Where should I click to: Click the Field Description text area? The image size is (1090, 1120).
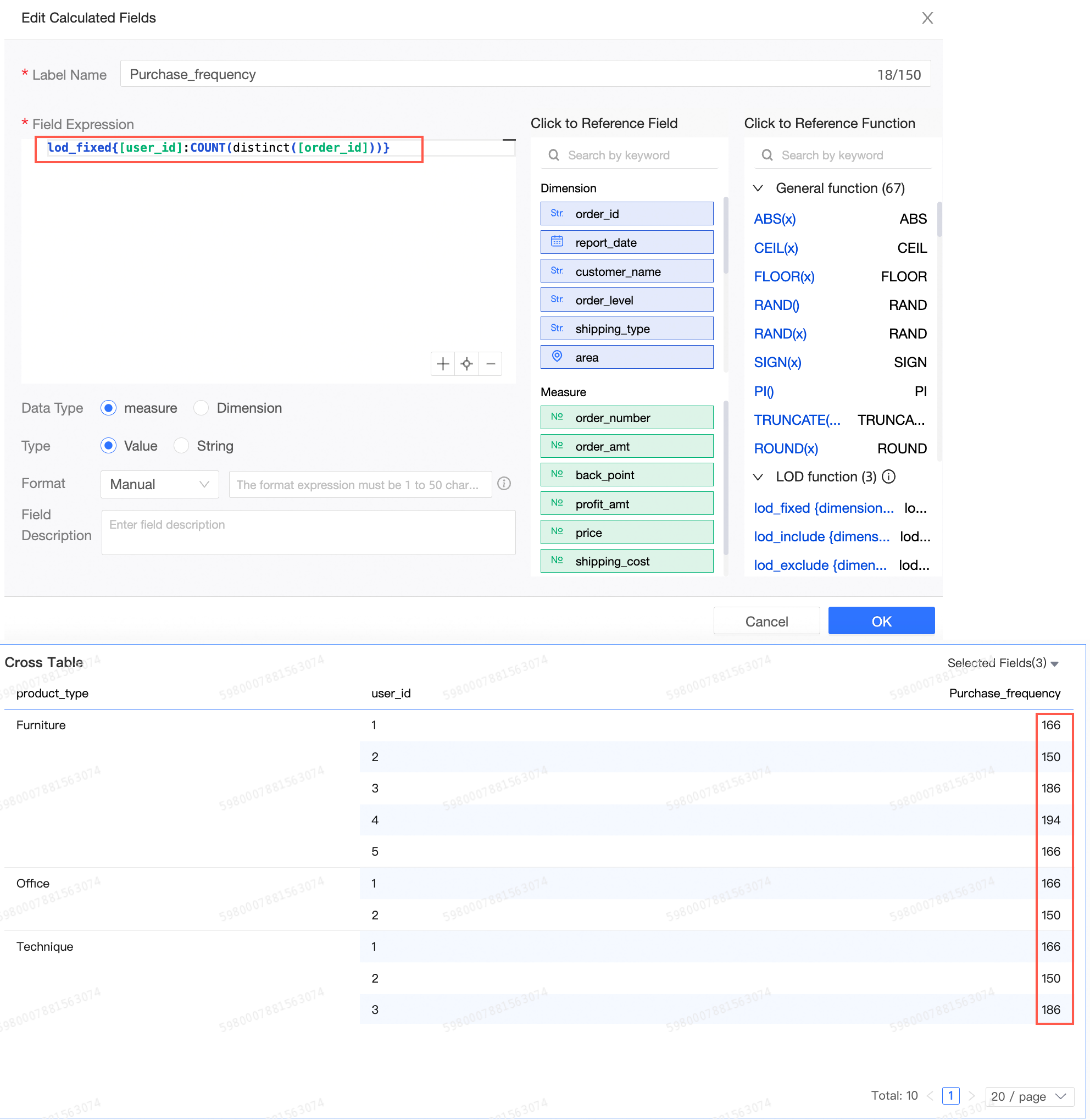[309, 533]
